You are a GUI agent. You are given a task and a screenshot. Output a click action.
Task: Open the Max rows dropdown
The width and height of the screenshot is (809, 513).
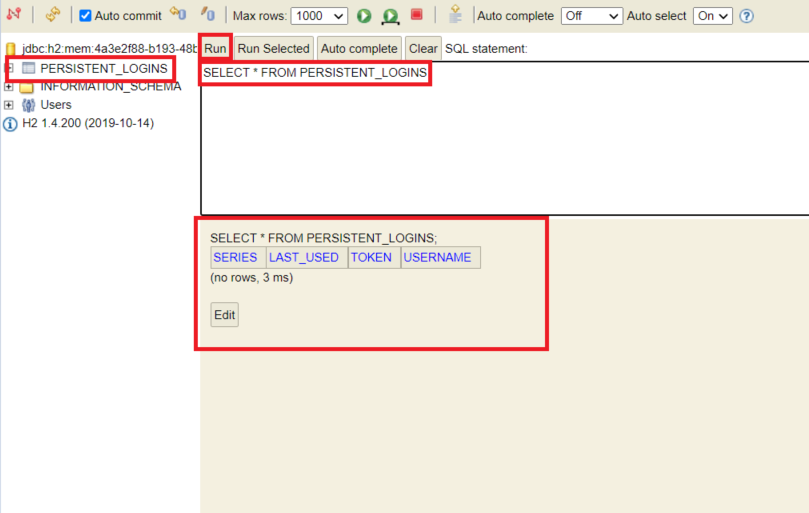click(319, 16)
